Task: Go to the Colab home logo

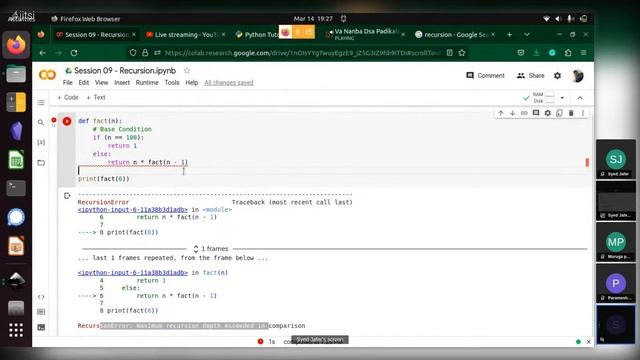Action: (47, 75)
